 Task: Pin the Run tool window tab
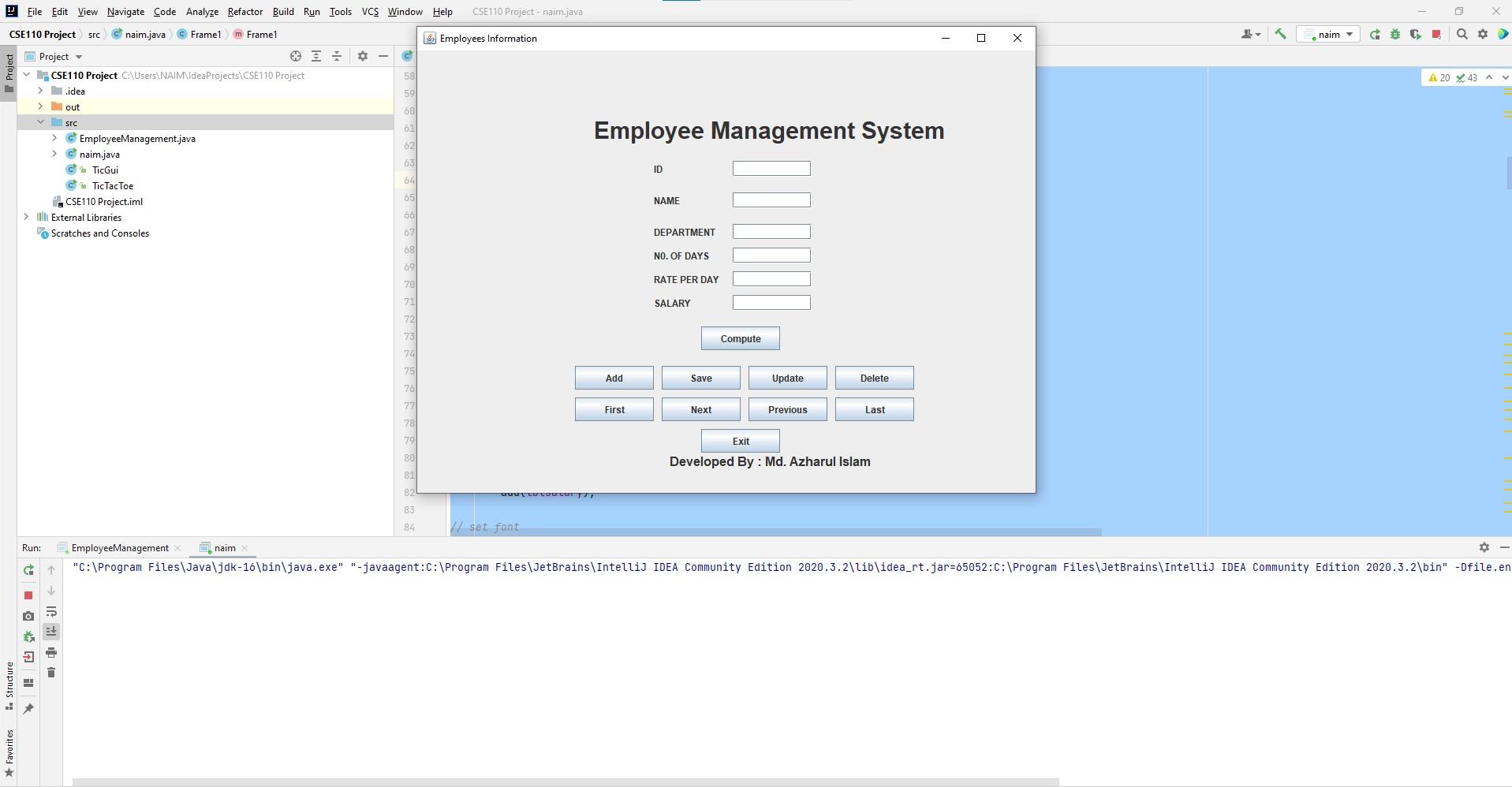29,707
